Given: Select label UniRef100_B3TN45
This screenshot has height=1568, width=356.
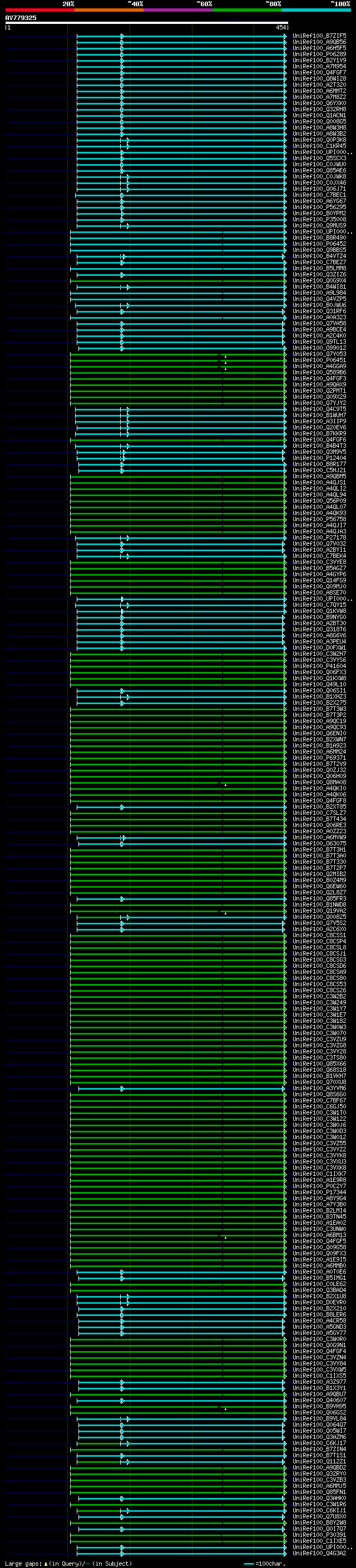Looking at the screenshot, I should 319,1216.
